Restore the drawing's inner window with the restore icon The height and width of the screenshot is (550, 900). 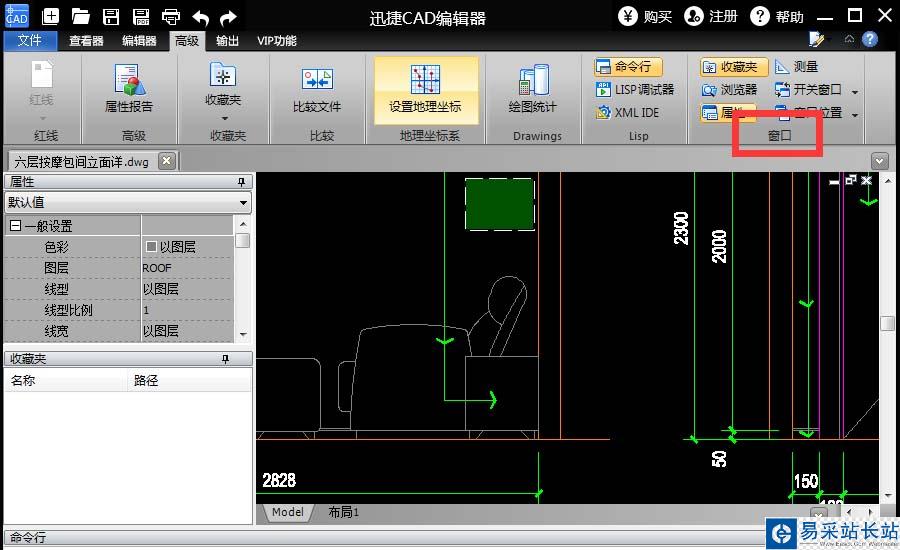click(x=851, y=180)
